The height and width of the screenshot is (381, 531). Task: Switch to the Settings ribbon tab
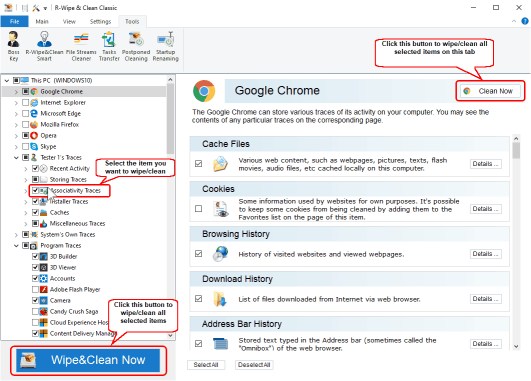pos(100,21)
